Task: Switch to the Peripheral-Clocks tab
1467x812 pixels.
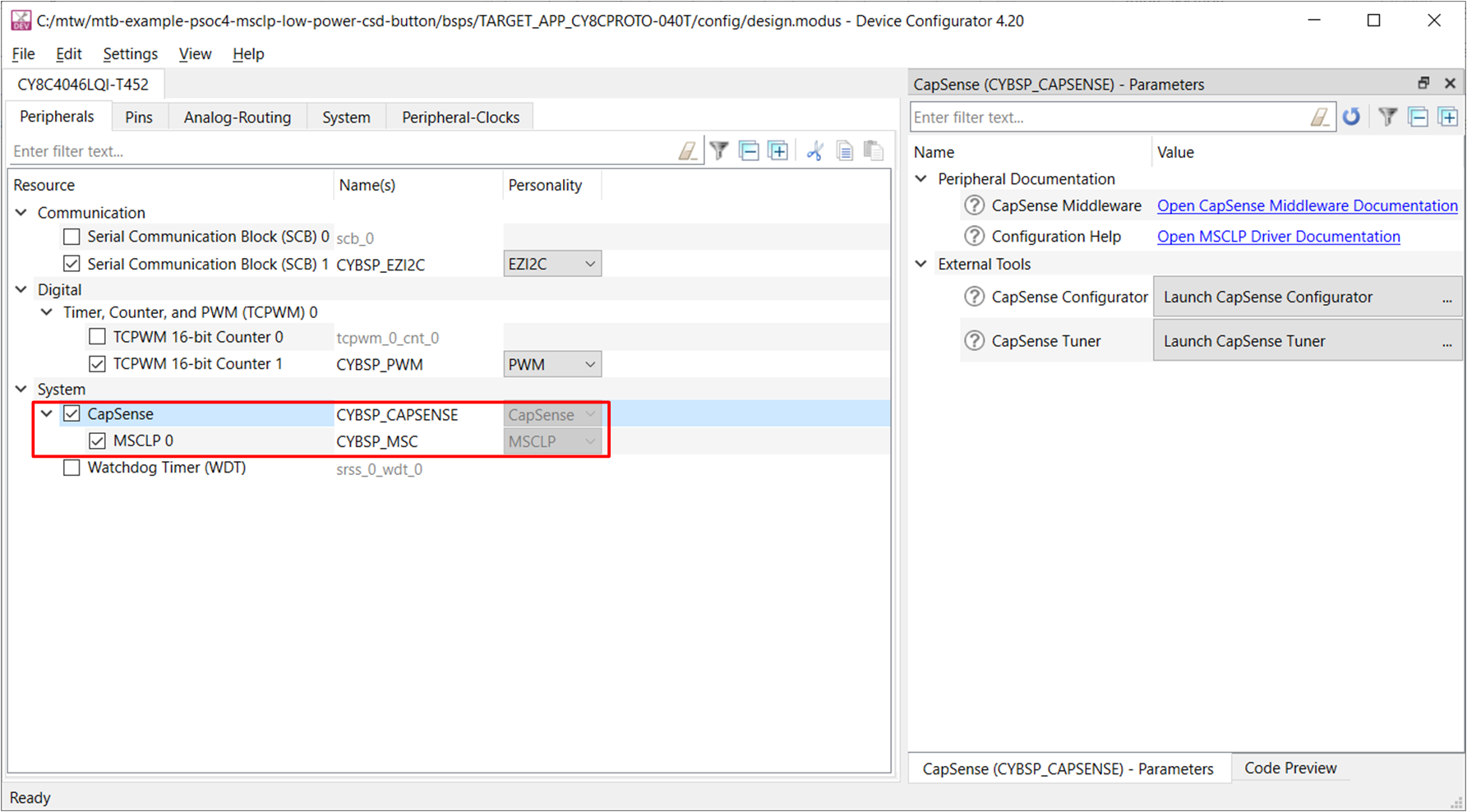Action: click(460, 117)
